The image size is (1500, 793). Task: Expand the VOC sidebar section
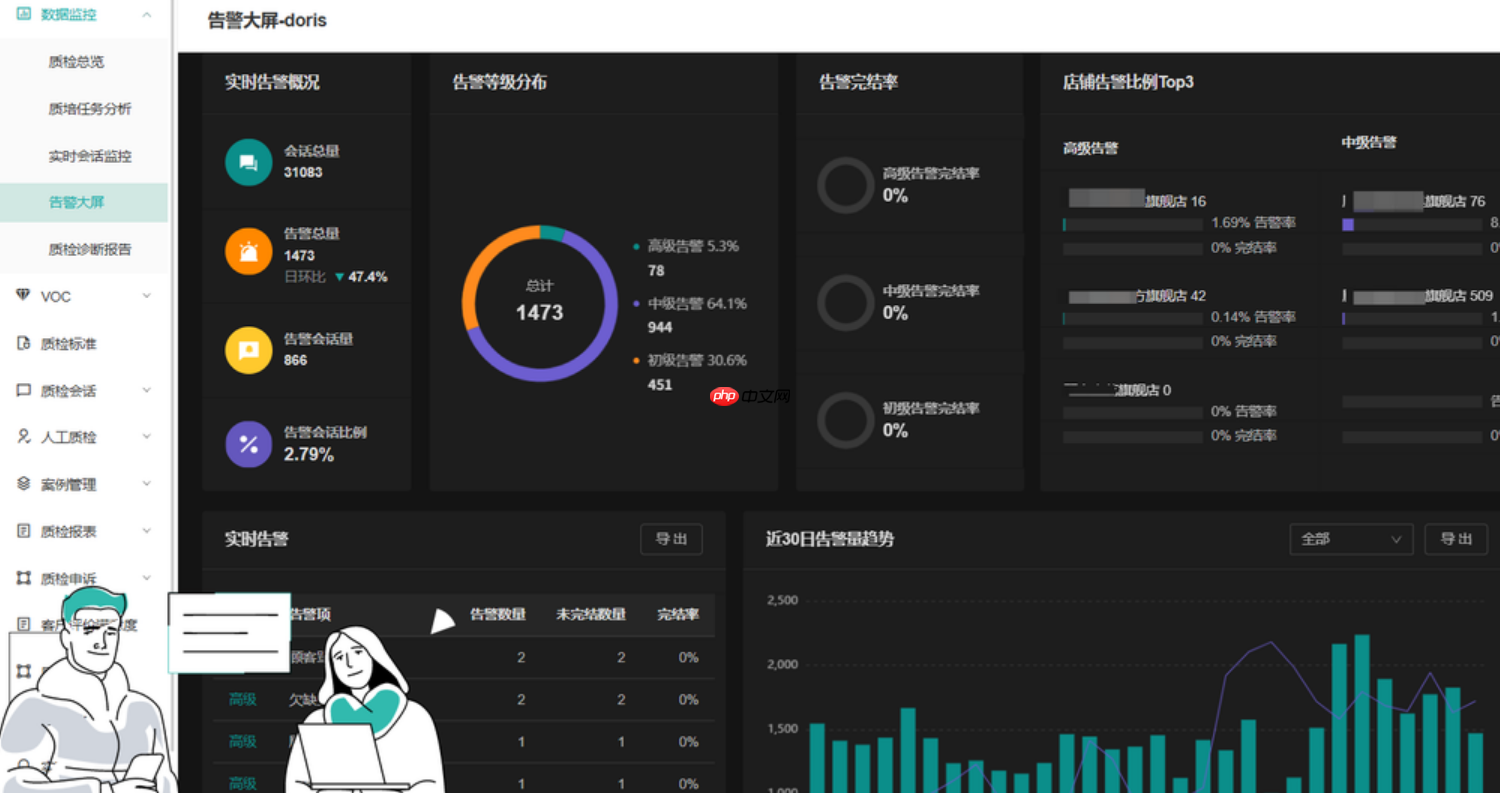(x=146, y=296)
